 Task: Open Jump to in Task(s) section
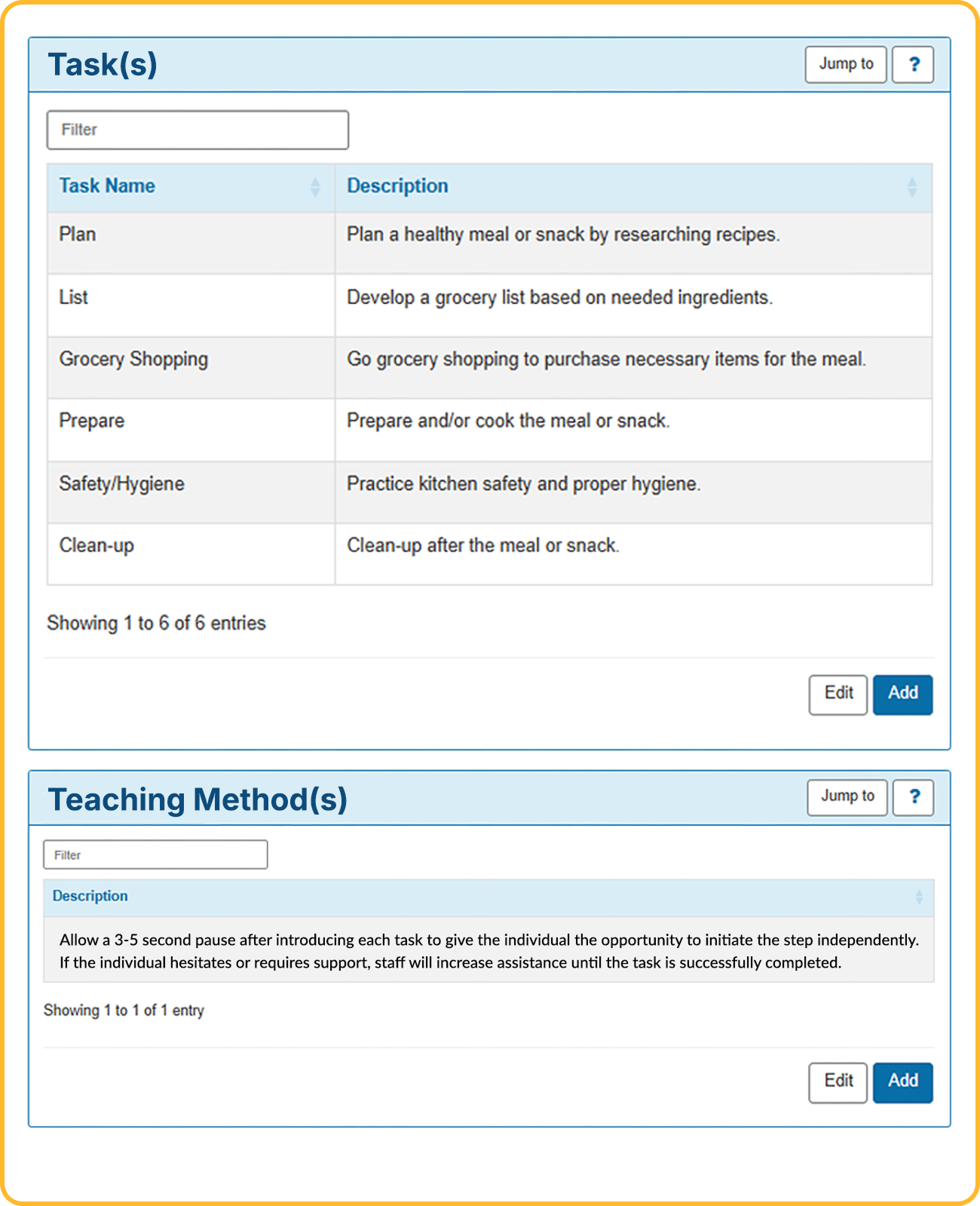click(846, 65)
